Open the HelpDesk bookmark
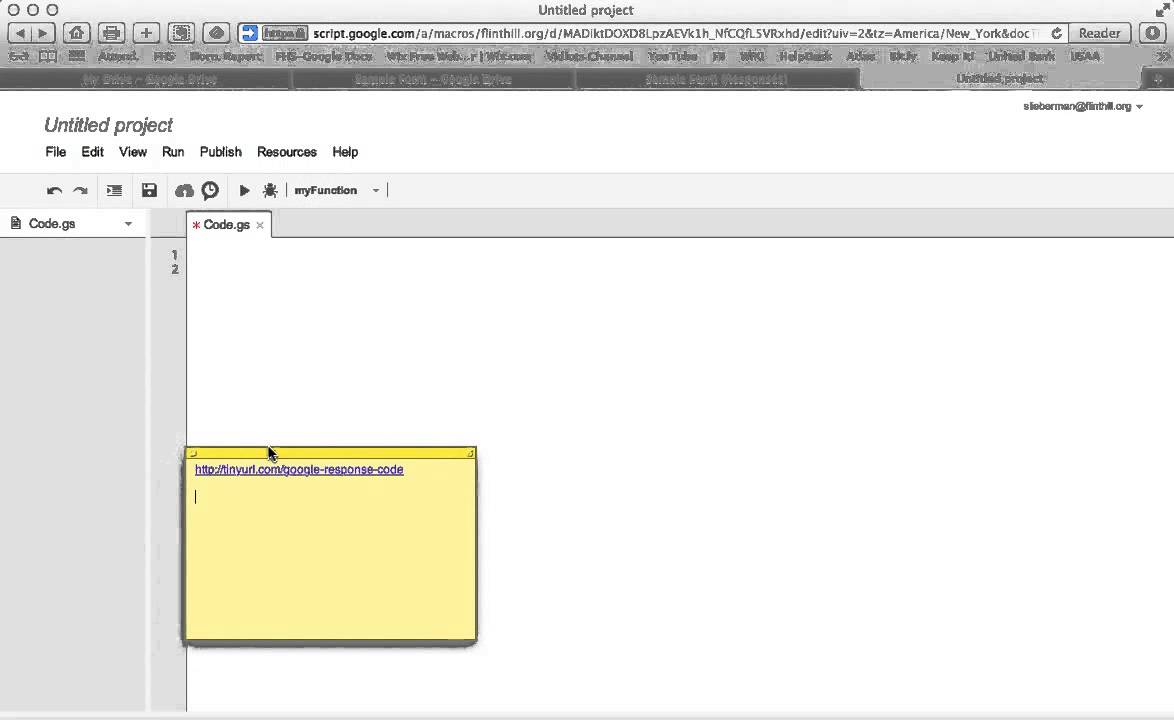 click(805, 57)
